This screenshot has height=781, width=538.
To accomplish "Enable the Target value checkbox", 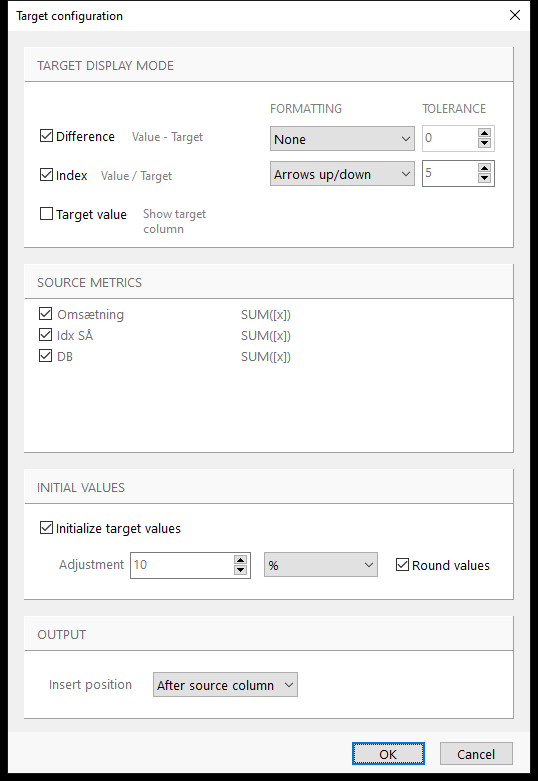I will (x=46, y=214).
